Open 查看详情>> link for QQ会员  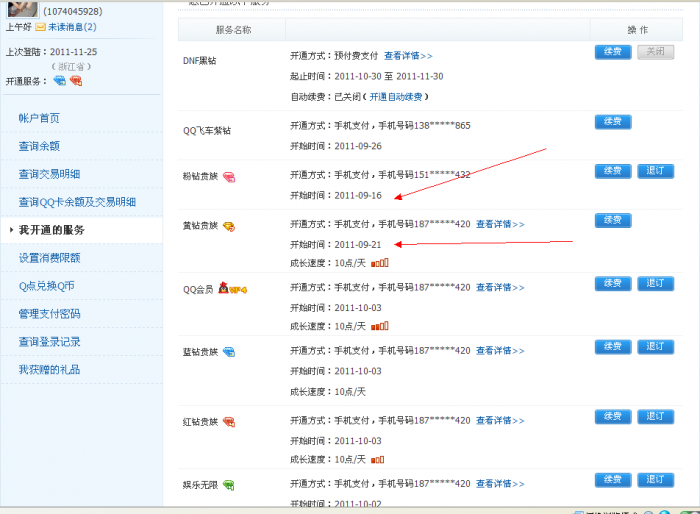click(x=500, y=288)
